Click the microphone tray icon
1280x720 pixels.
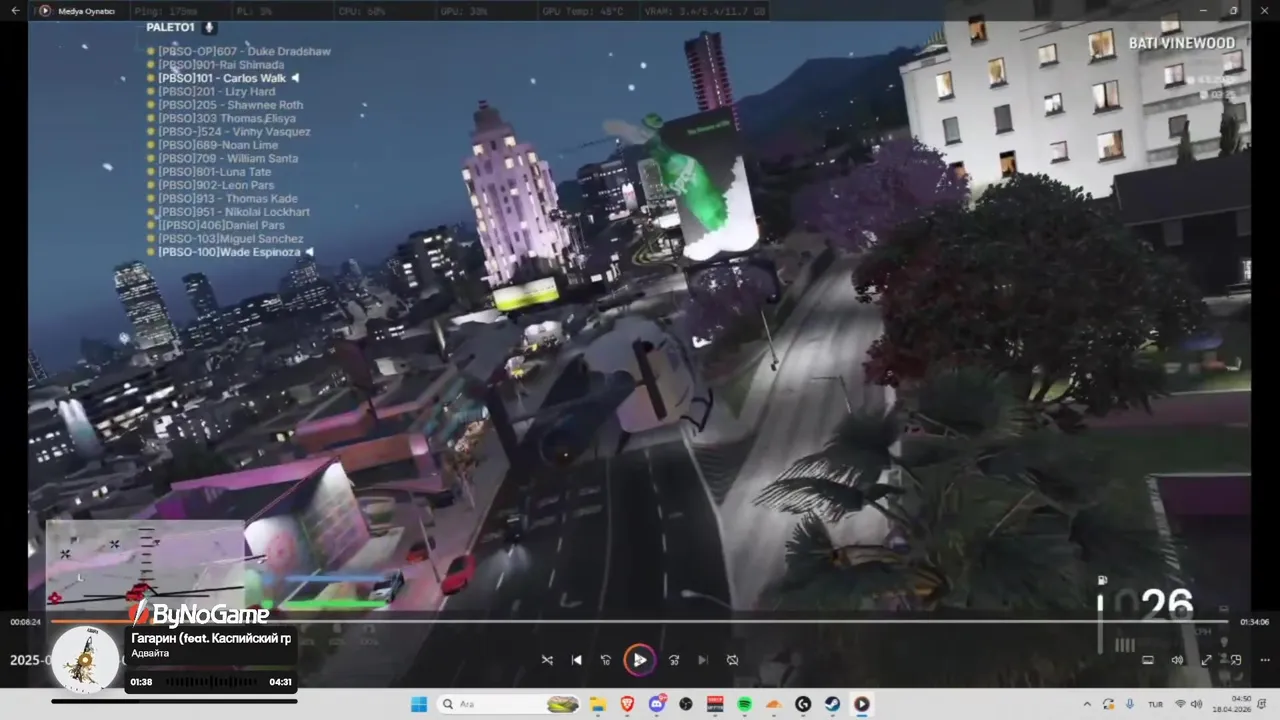pos(1129,704)
